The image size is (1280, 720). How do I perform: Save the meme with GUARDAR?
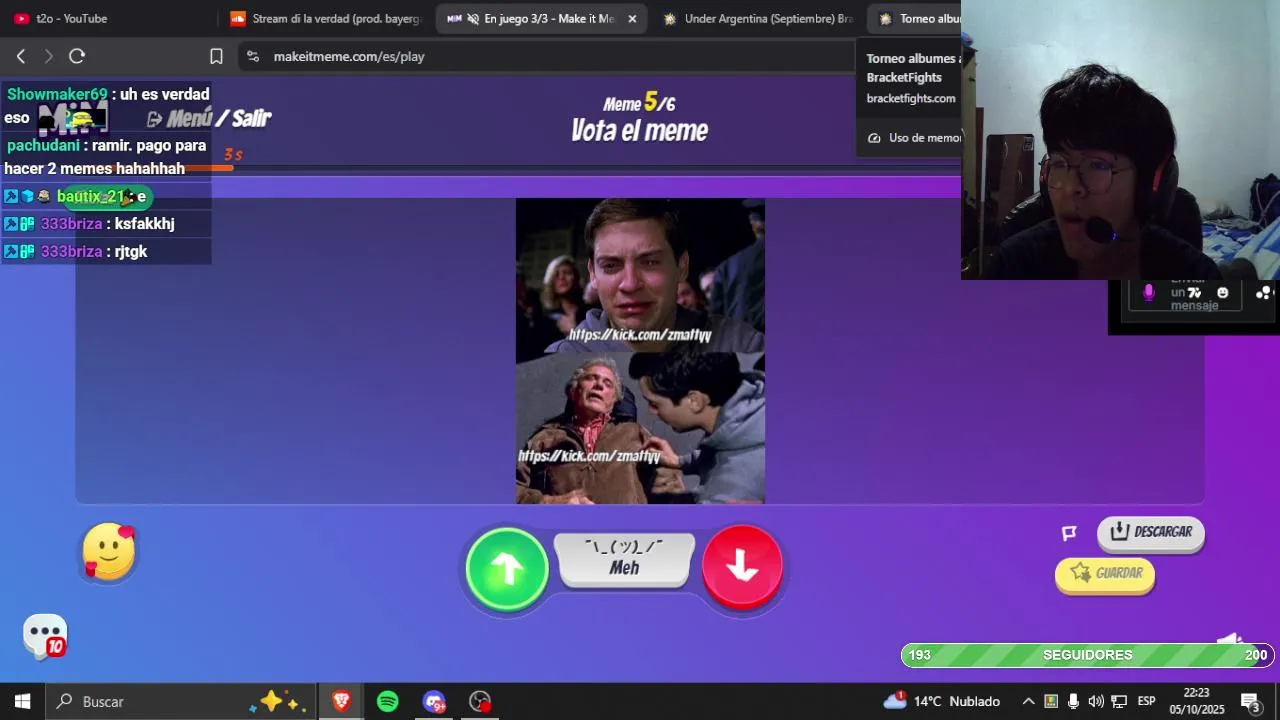(x=1105, y=574)
